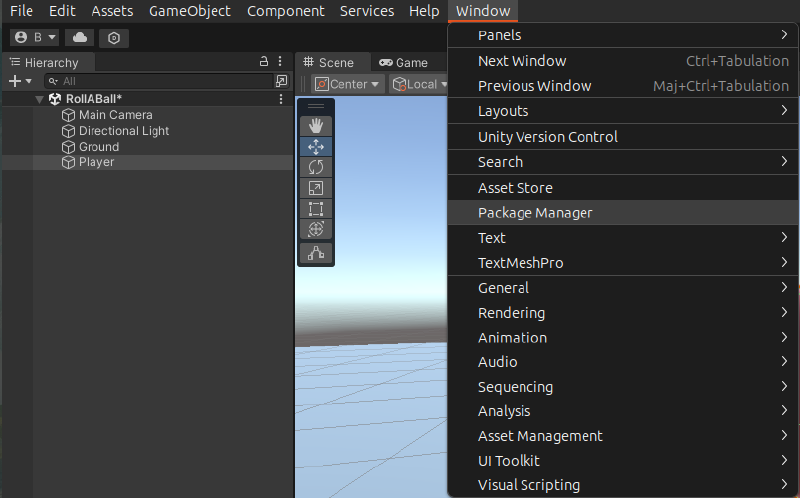Choose Next Window menu entry
The image size is (800, 498).
pyautogui.click(x=623, y=61)
